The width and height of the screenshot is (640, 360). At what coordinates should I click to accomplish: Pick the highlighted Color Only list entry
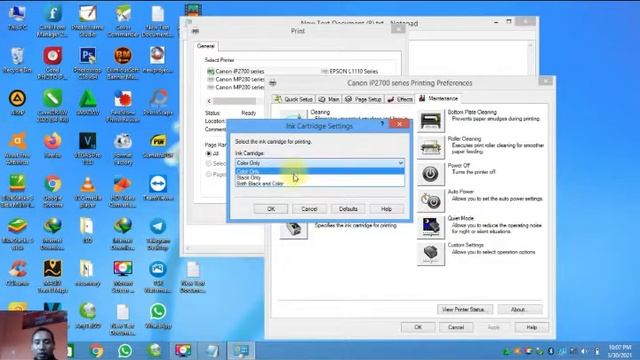point(320,171)
